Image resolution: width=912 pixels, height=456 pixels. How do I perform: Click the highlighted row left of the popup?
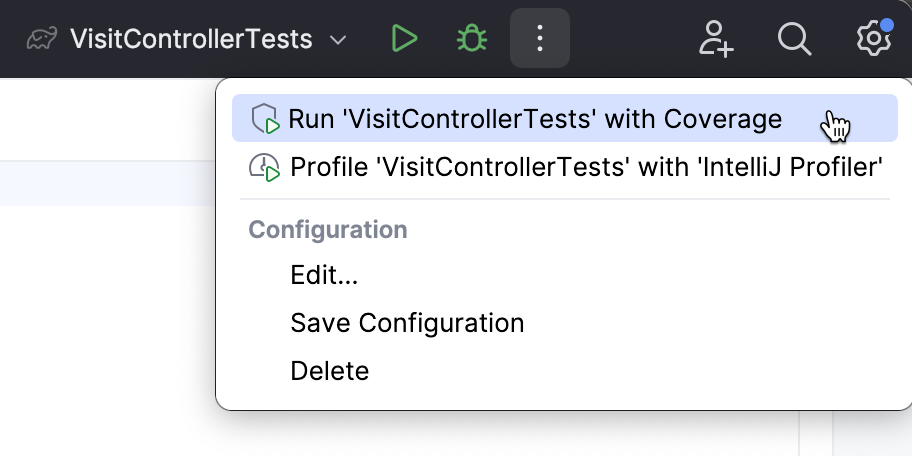tap(107, 186)
